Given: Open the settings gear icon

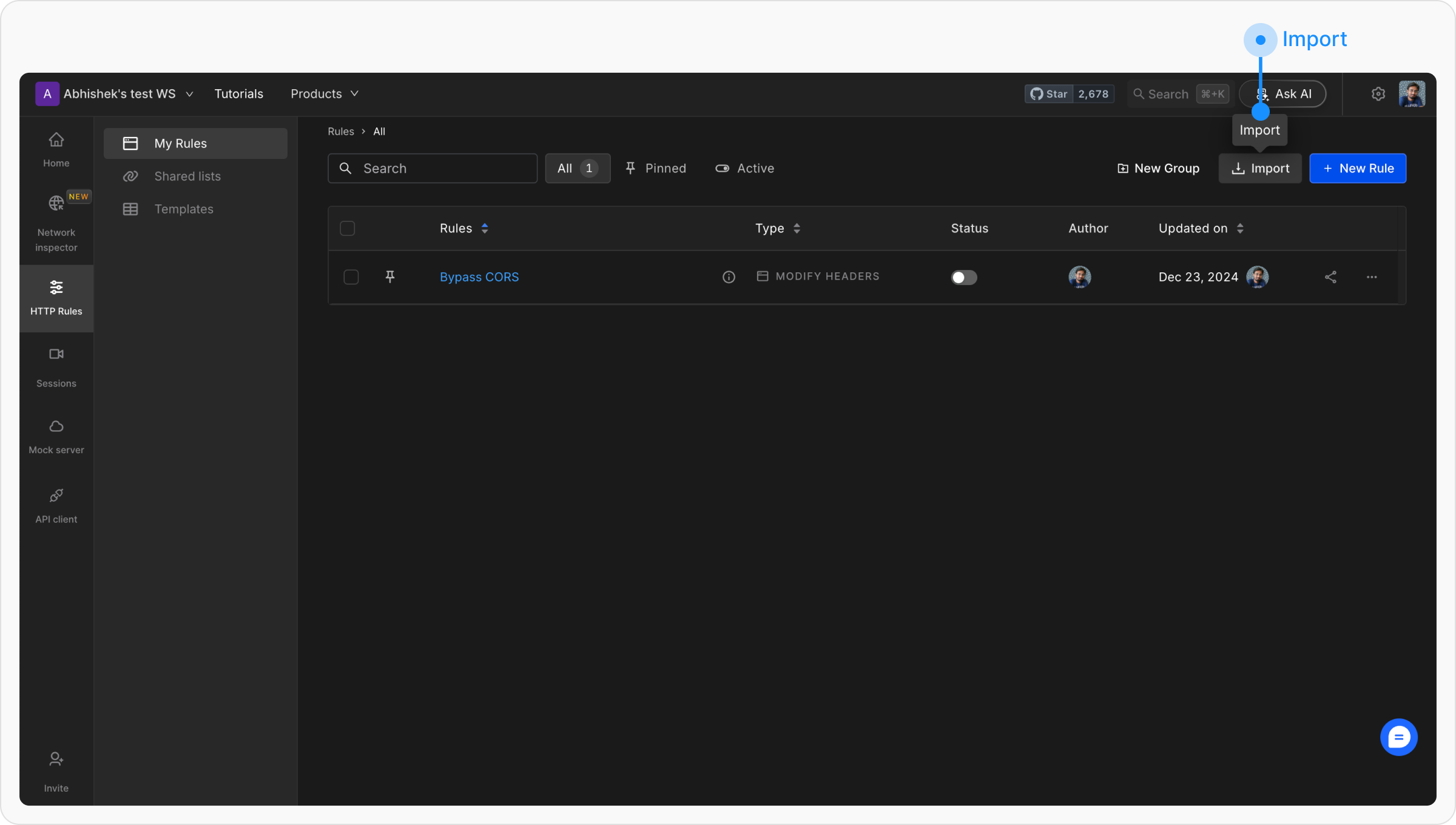Looking at the screenshot, I should point(1378,94).
